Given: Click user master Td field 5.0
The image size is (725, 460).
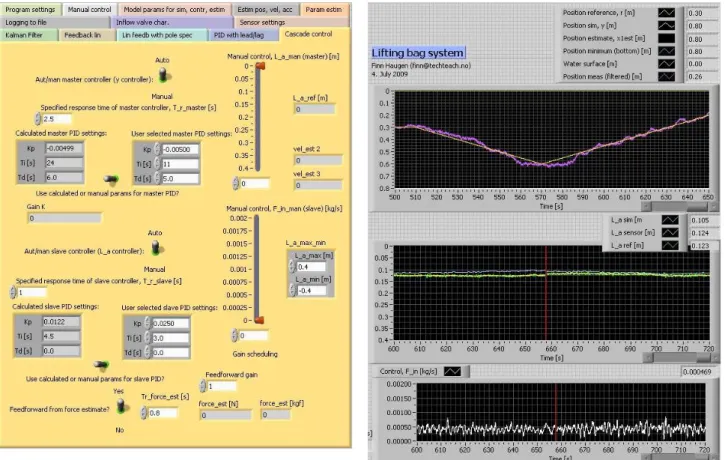Looking at the screenshot, I should tap(180, 178).
